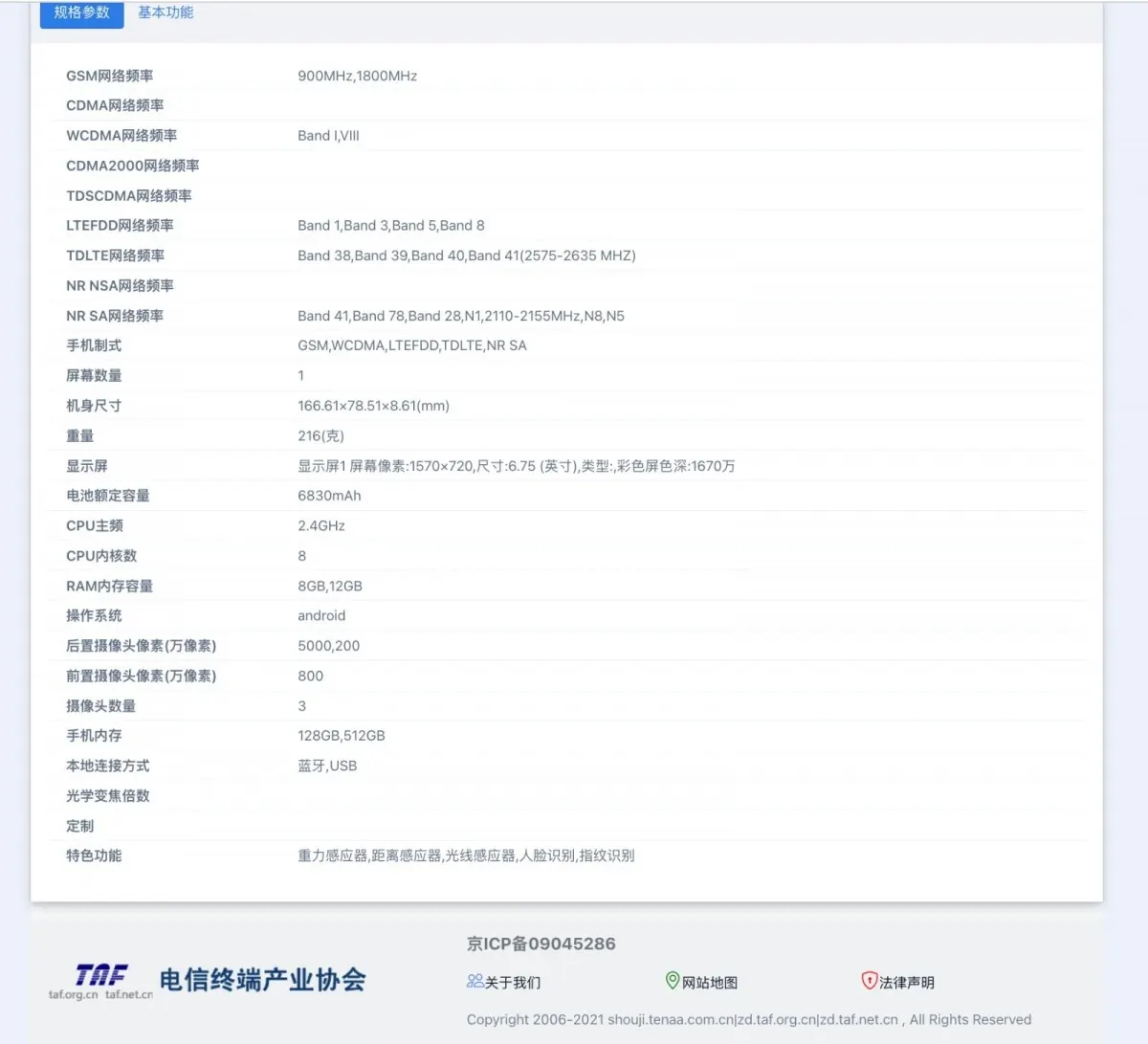
Task: Click the Copyright text at the page bottom
Action: click(749, 1019)
